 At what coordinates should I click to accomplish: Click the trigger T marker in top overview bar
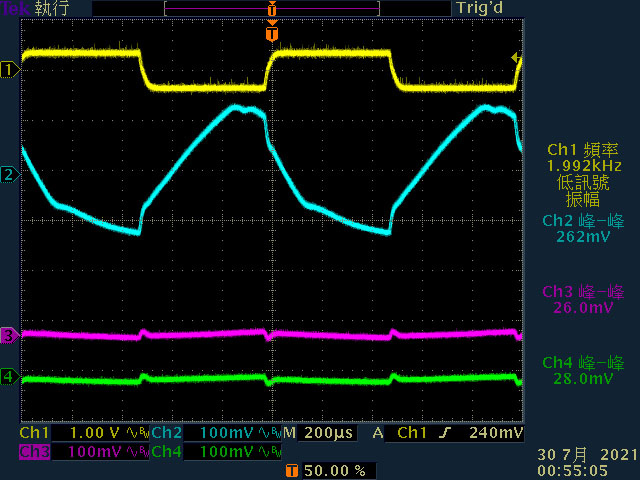[x=272, y=8]
